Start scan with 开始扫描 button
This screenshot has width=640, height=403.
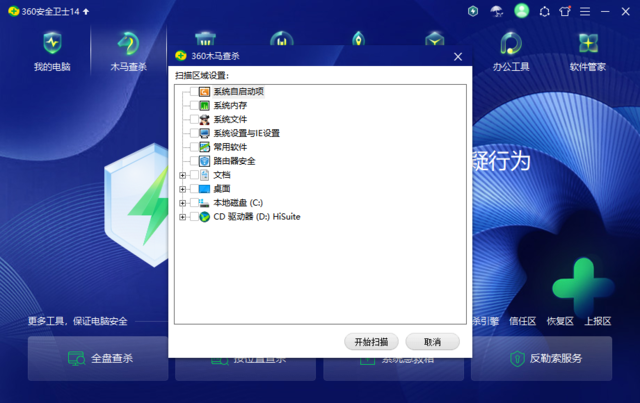[371, 342]
